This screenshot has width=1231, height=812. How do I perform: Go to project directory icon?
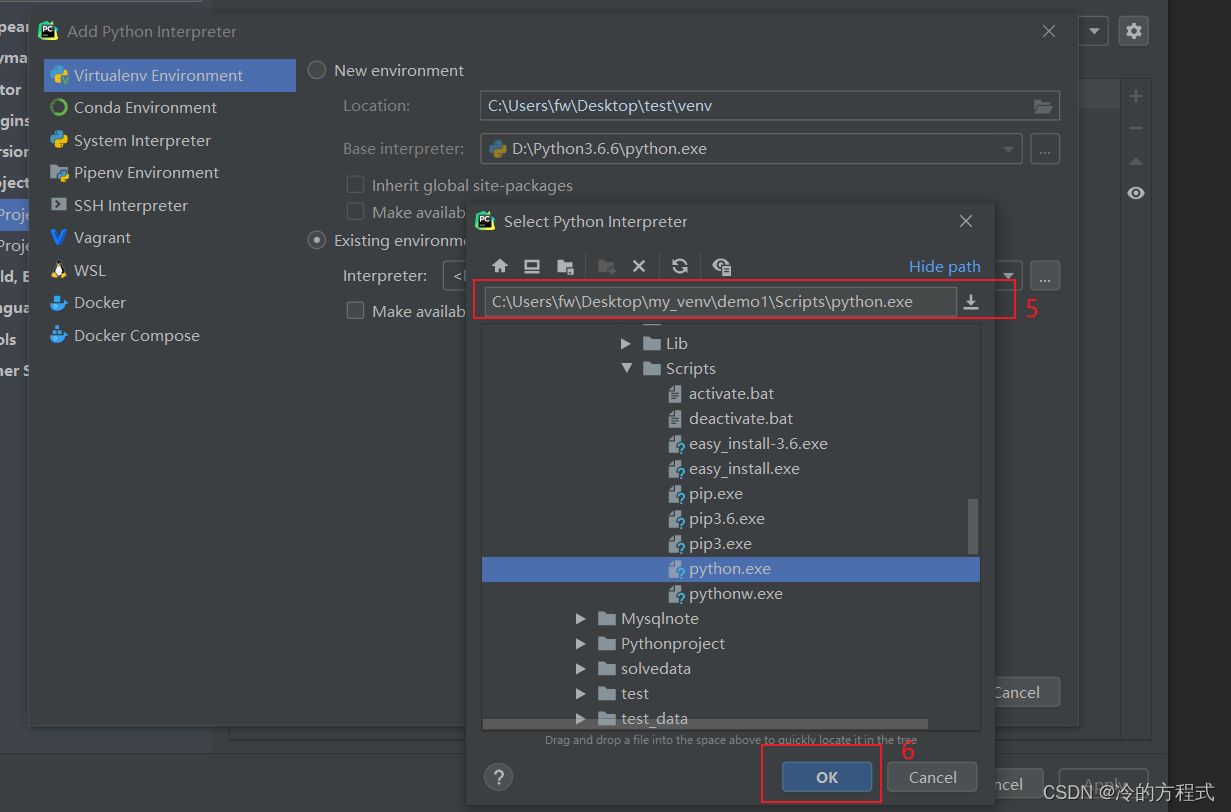click(x=565, y=266)
